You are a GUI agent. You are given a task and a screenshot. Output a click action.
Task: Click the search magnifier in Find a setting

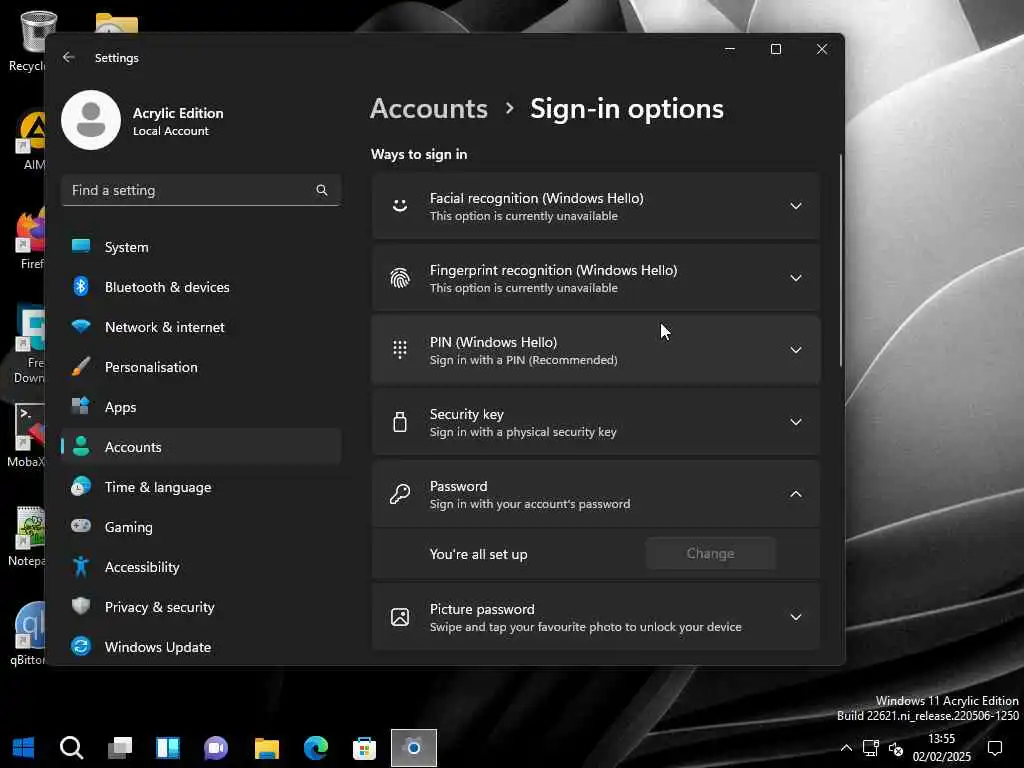322,190
